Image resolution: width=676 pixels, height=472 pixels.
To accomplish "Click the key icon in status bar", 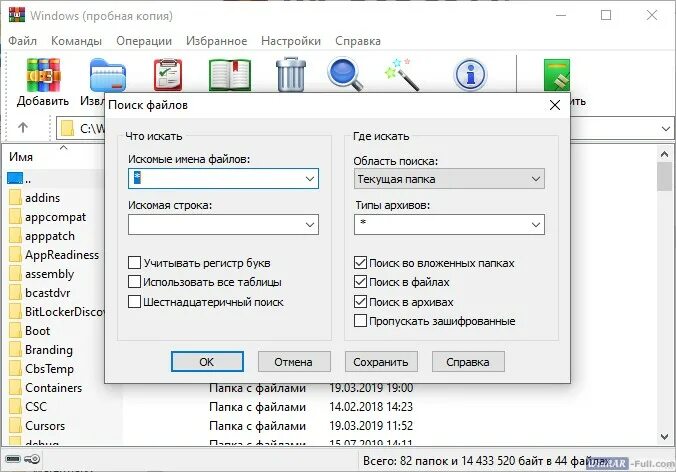I will [32, 459].
